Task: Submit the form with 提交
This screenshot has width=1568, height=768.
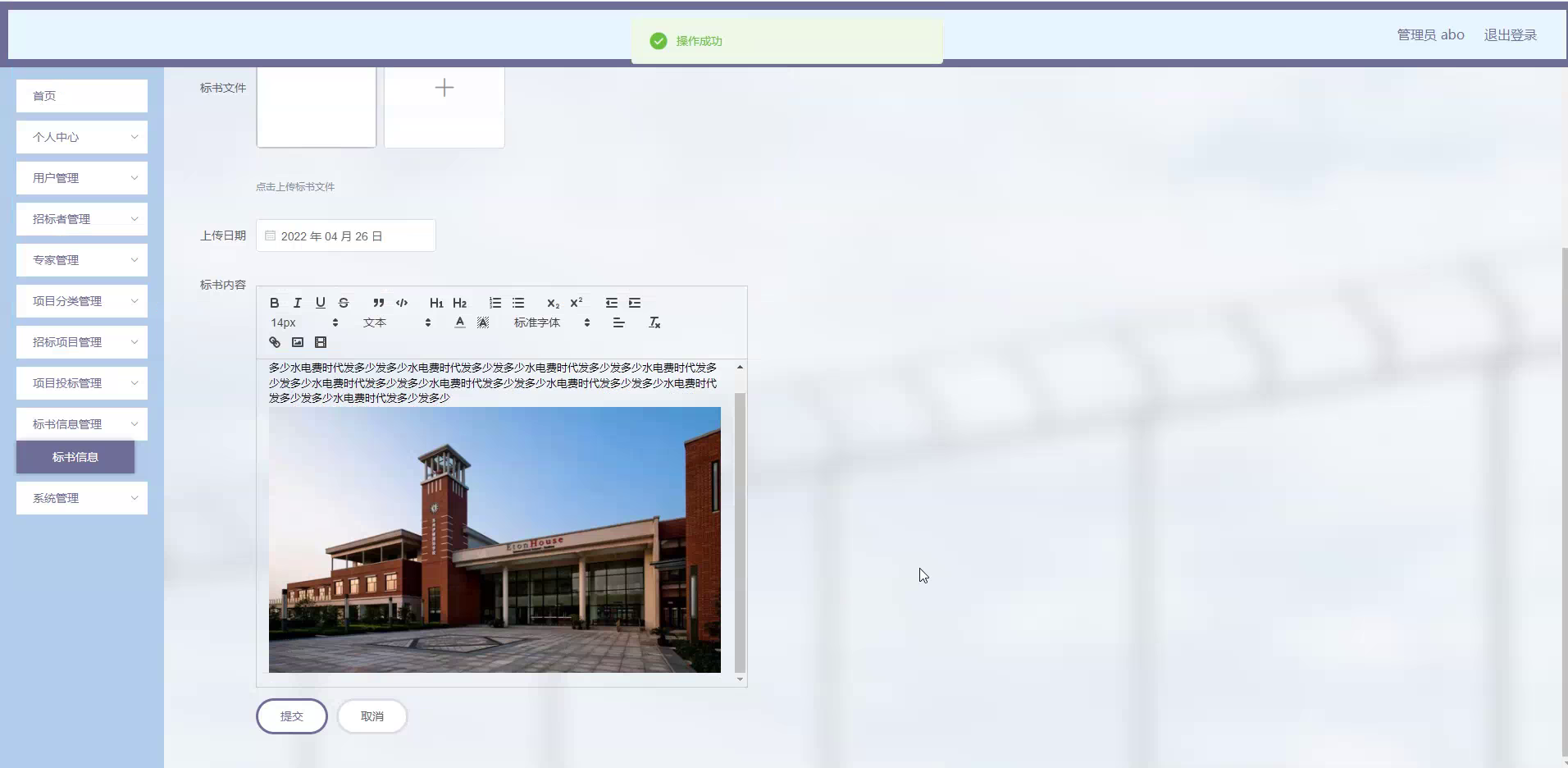Action: 292,716
